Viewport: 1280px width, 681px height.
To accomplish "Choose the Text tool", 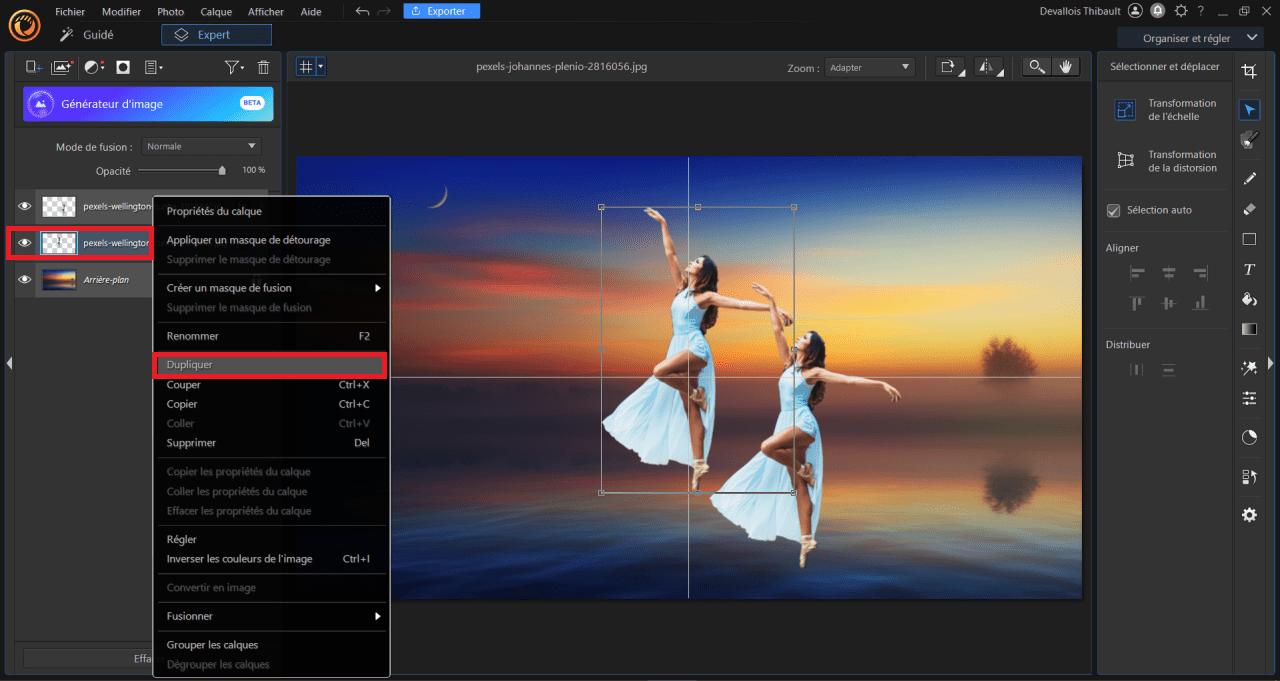I will coord(1249,269).
